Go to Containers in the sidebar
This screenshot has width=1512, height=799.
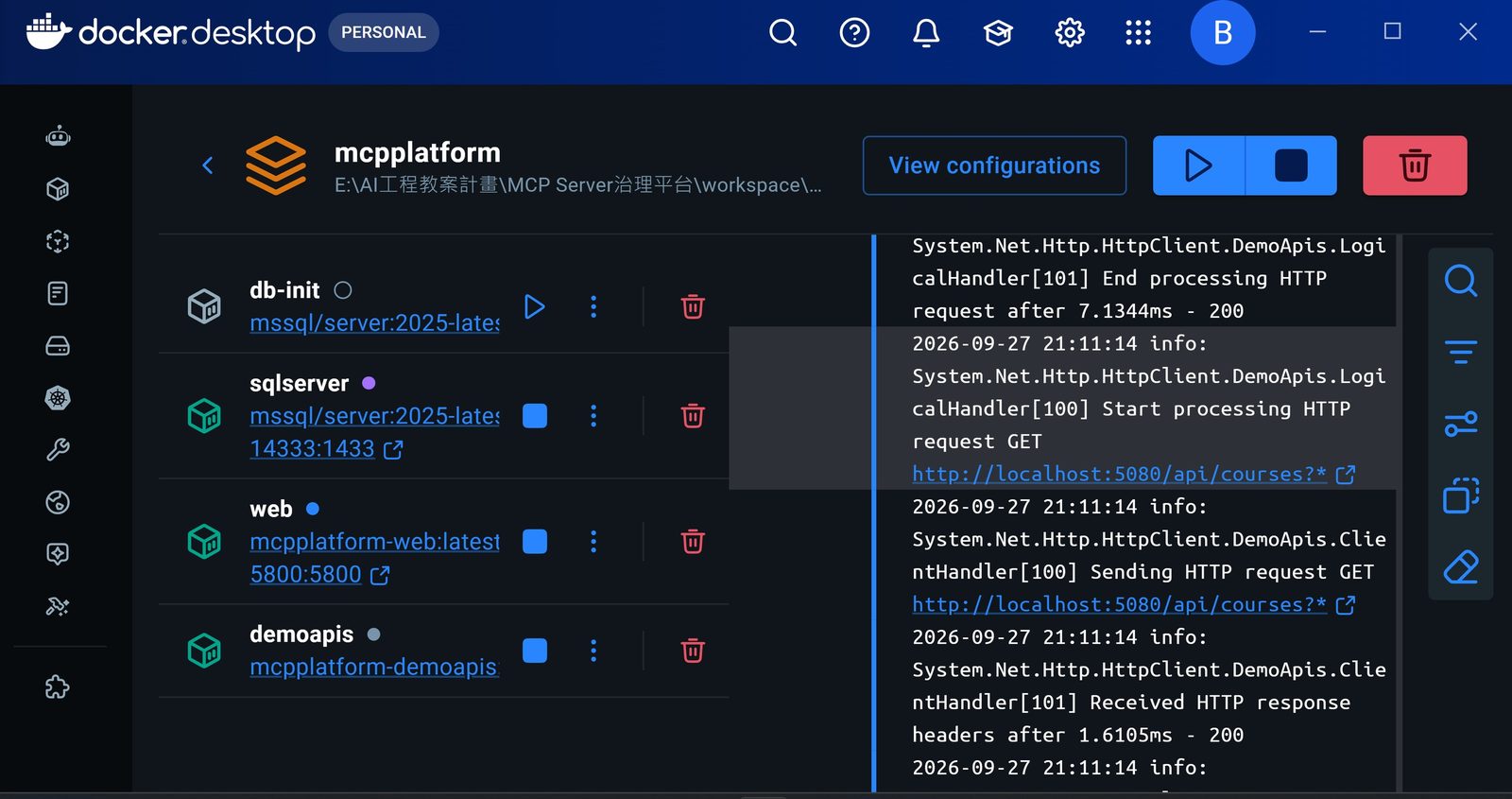pos(58,189)
